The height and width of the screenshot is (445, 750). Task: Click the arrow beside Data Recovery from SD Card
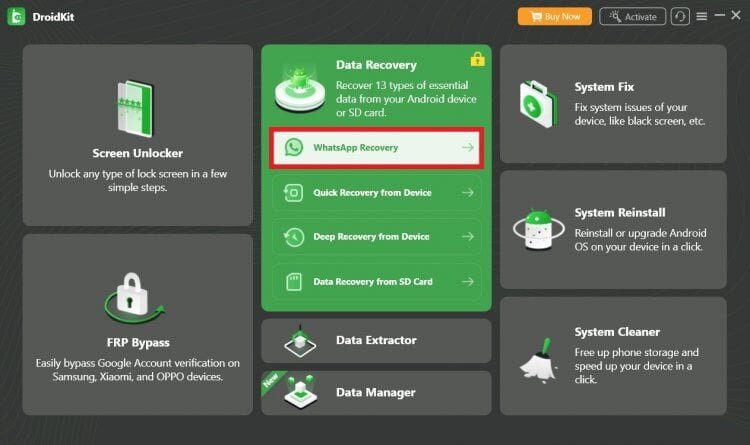[x=468, y=281]
